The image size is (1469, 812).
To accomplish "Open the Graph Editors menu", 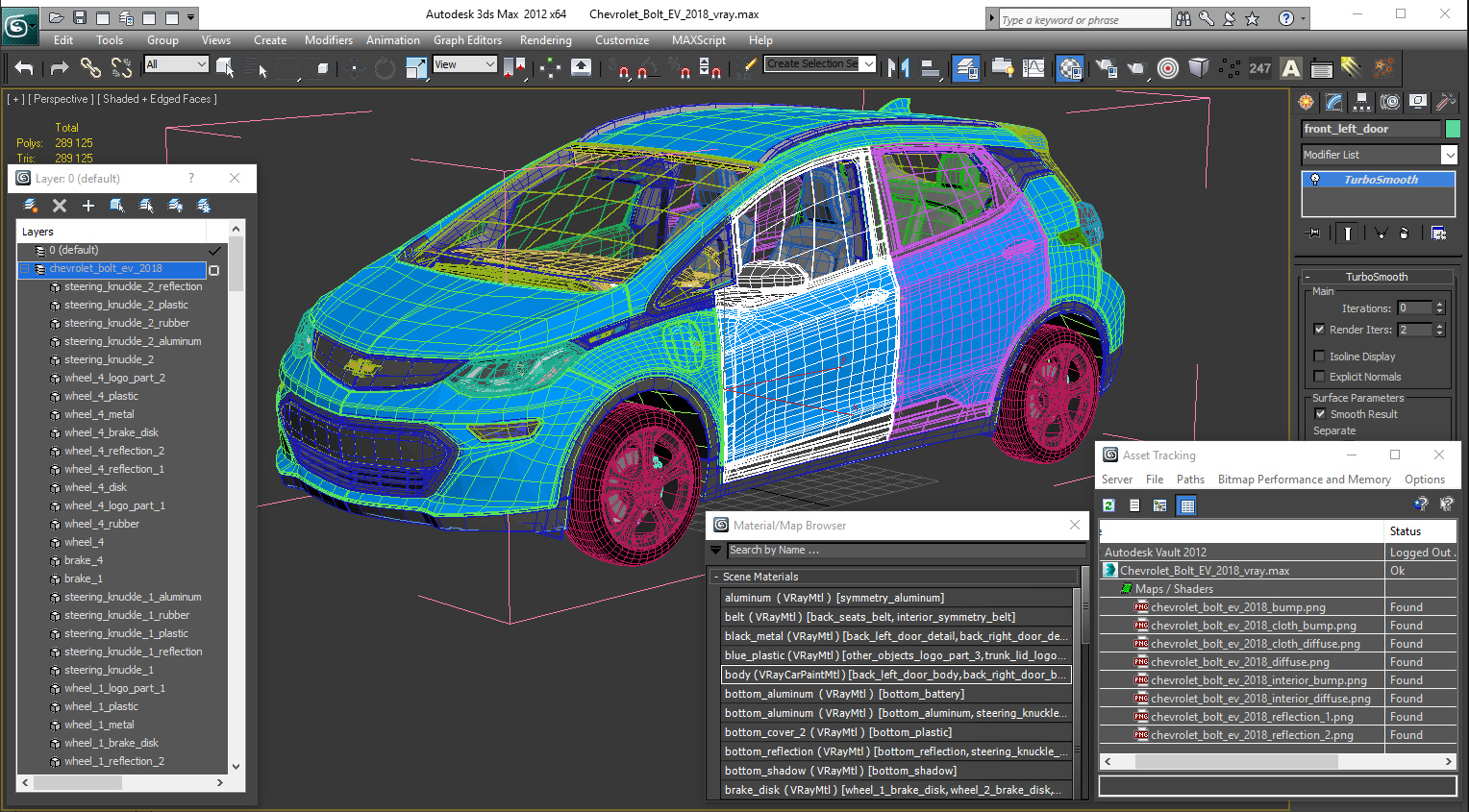I will [x=467, y=40].
